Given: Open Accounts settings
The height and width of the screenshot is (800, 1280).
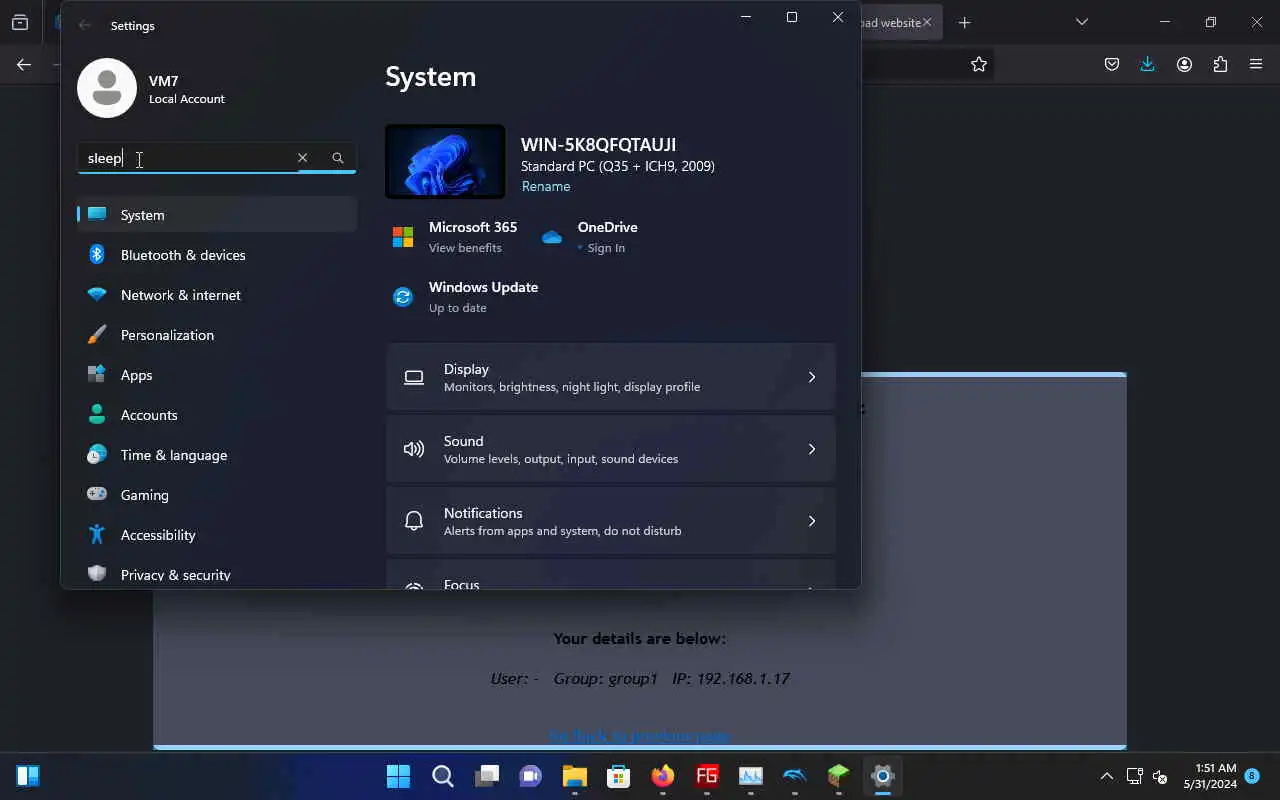Looking at the screenshot, I should (x=217, y=415).
